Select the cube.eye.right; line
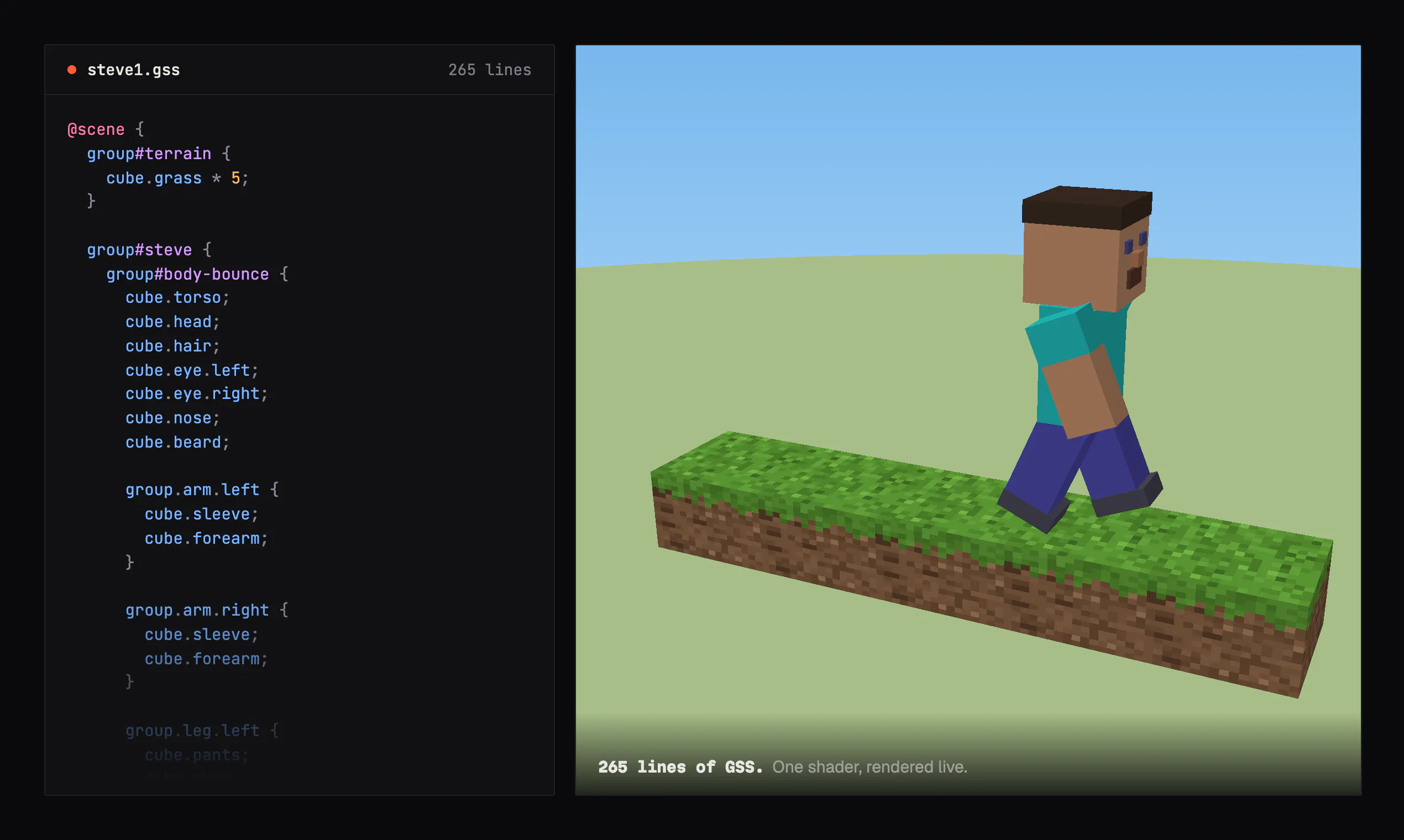 click(196, 393)
